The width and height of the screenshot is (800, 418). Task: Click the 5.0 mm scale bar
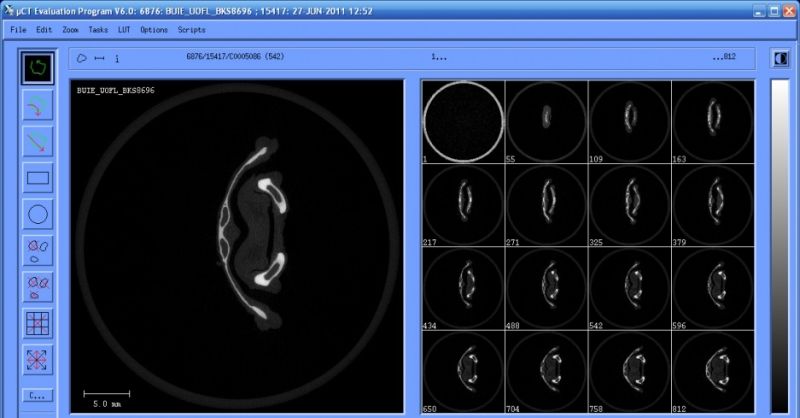107,399
